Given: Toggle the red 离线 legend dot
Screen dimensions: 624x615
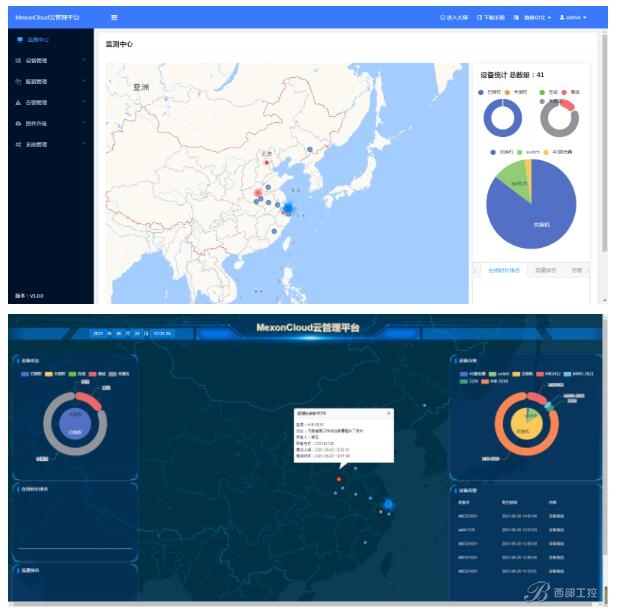Looking at the screenshot, I should click(564, 92).
